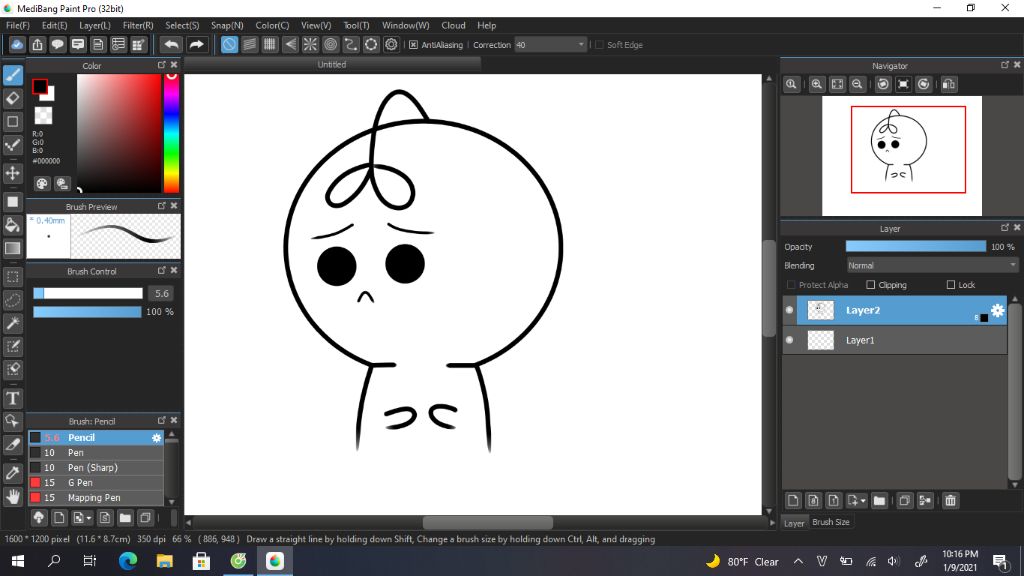
Task: Toggle the Soft Edge checkbox
Action: (599, 44)
